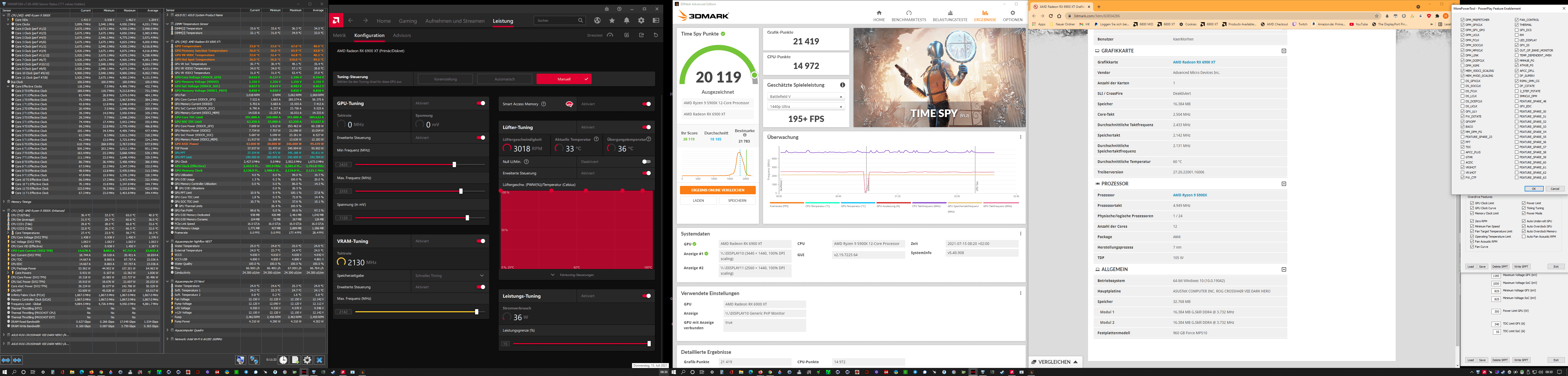Open the Radeon Software web browser globe icon
Viewport: 1568px width, 376px height.
[x=597, y=21]
